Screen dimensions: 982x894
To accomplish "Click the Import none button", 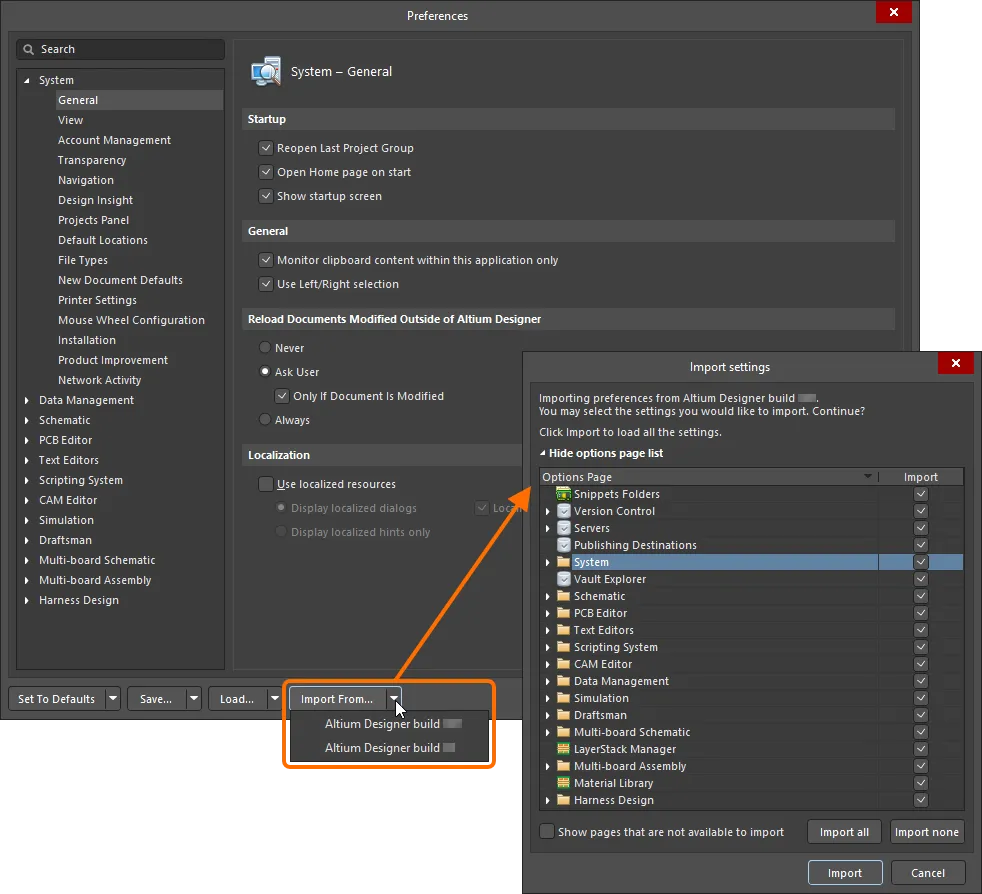I will (926, 831).
